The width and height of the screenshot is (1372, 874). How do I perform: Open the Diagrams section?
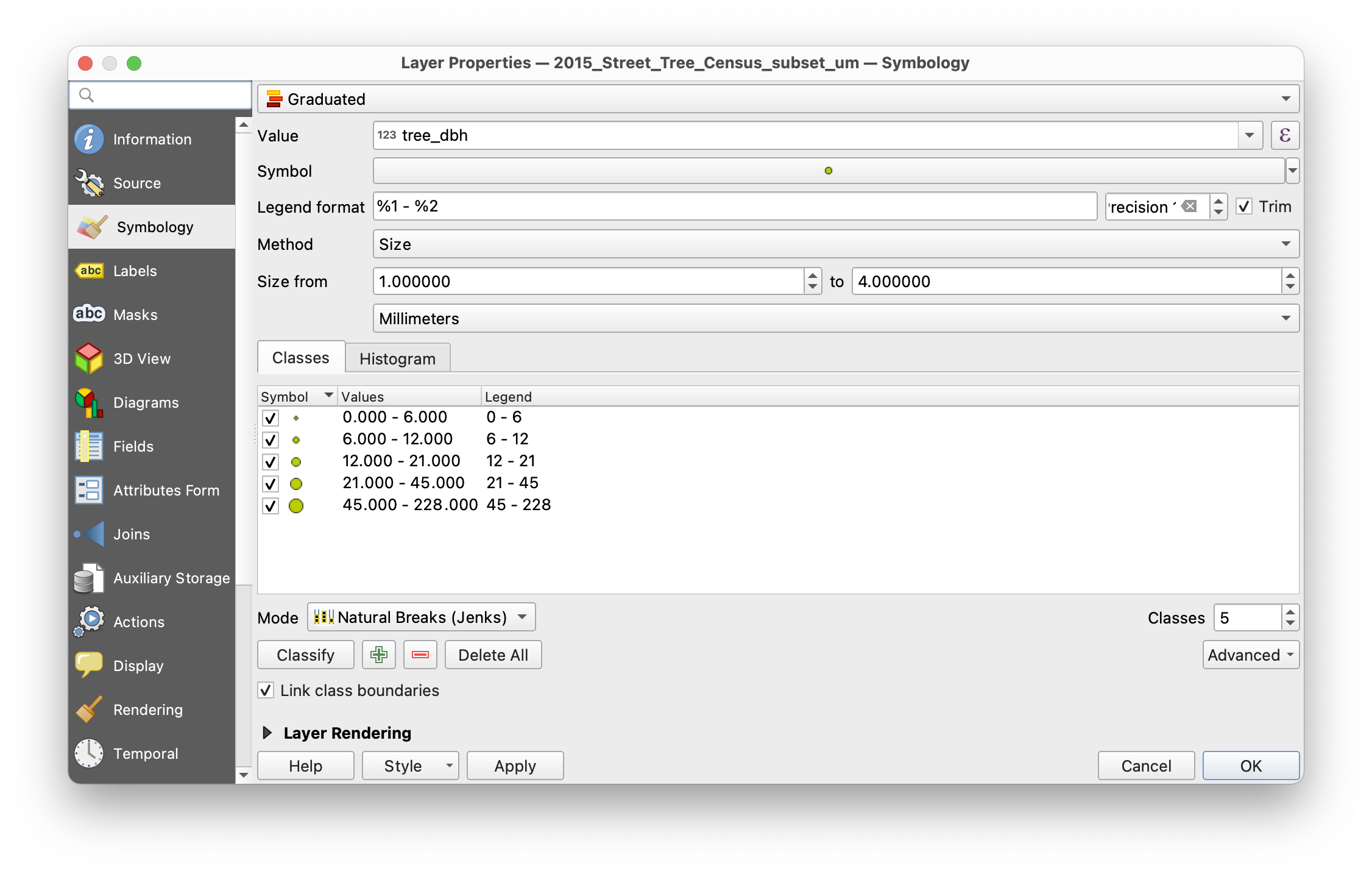tap(146, 403)
